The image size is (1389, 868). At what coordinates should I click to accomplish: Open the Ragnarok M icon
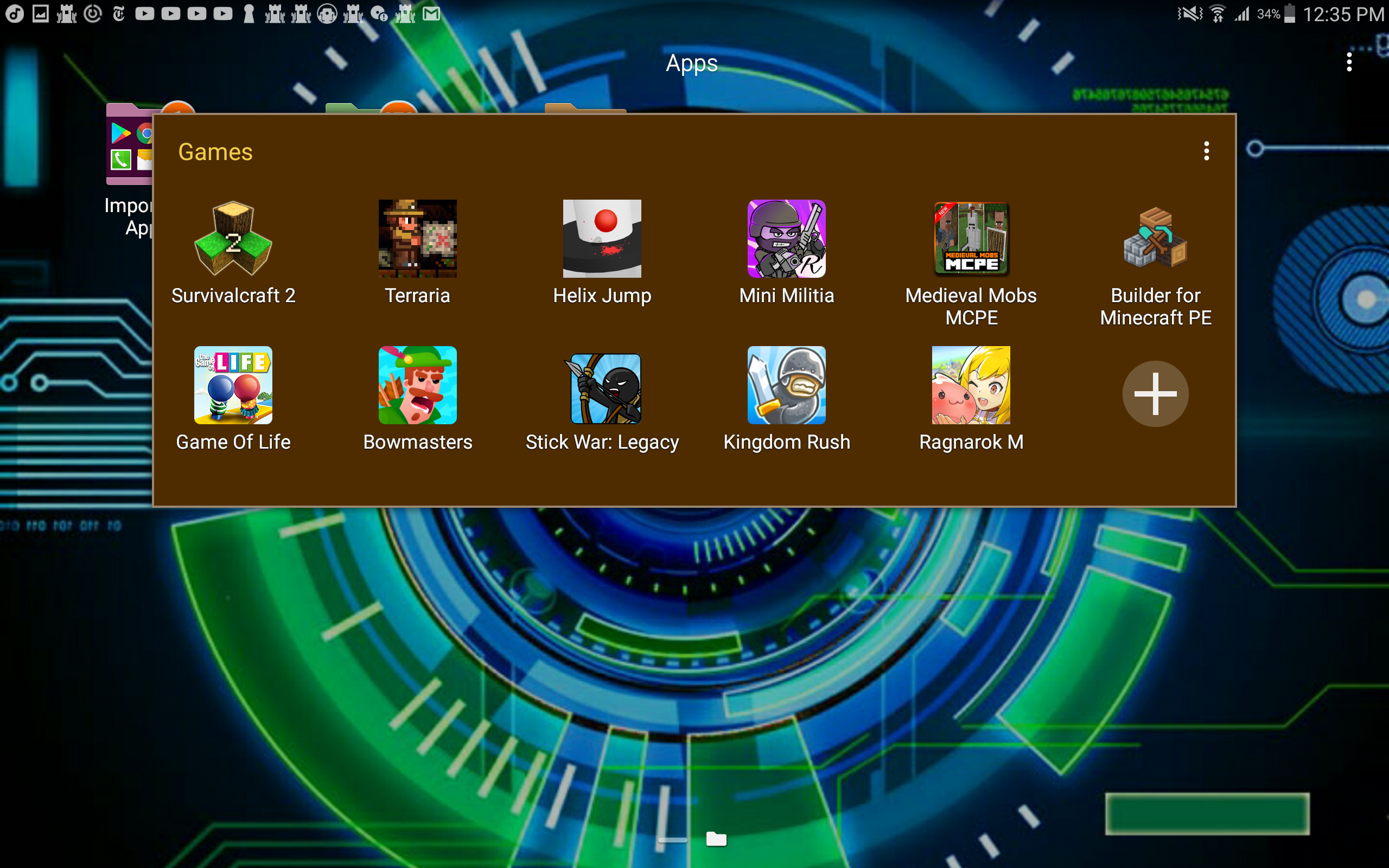(x=971, y=385)
